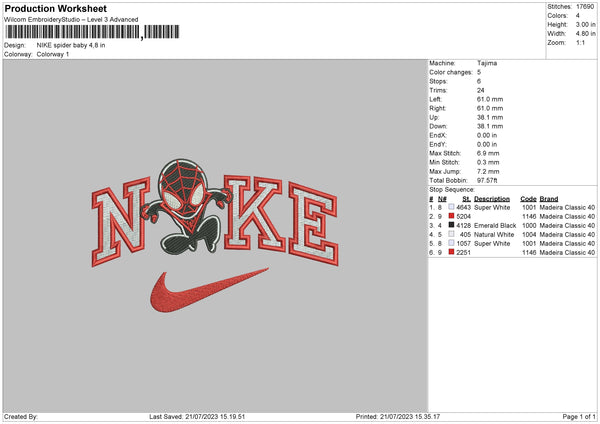The height and width of the screenshot is (424, 600).
Task: Click the design name 'NIKE spider baby 4,8 in'
Action: 71,45
